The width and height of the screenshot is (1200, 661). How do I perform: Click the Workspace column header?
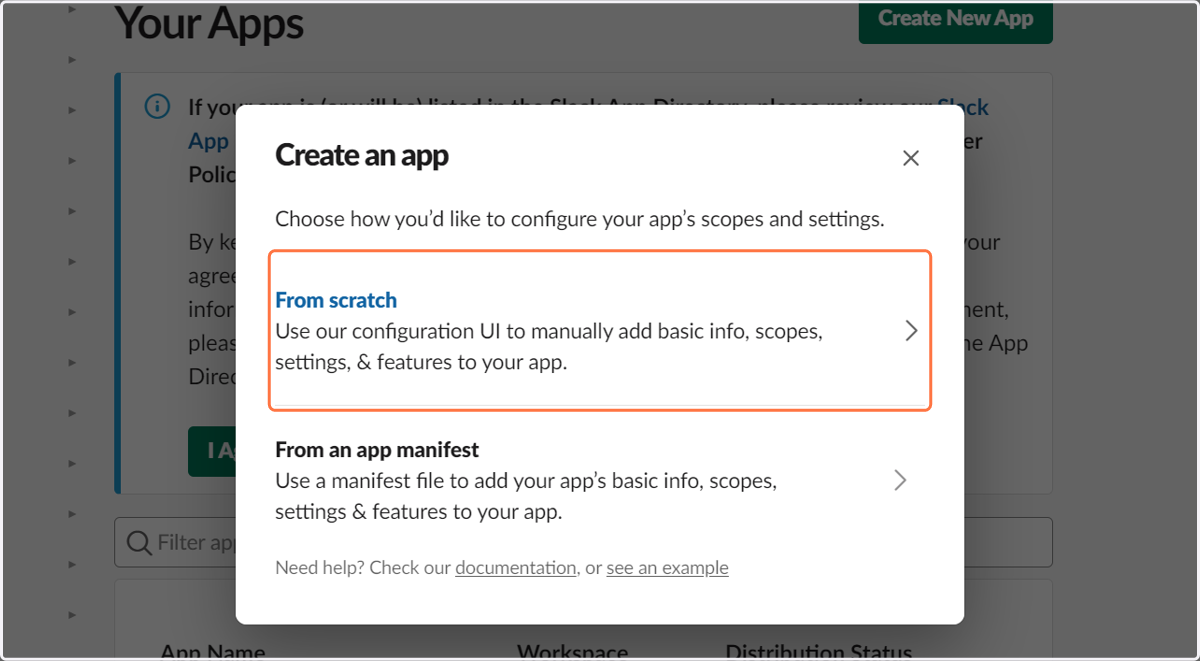coord(572,651)
